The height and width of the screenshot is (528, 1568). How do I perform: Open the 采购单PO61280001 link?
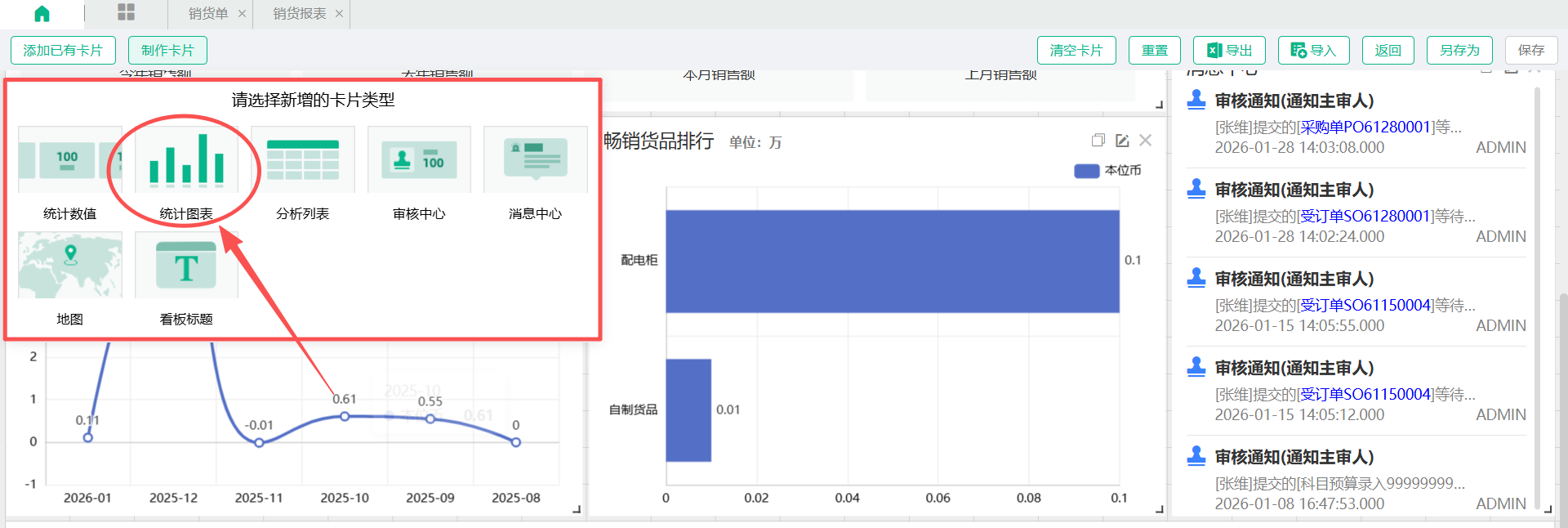point(1365,128)
